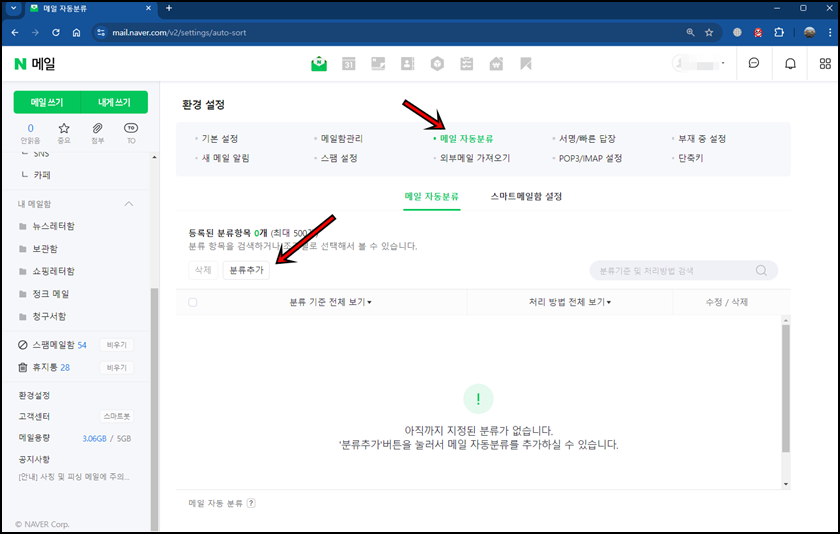The image size is (840, 534).
Task: Open the Naver Mail home icon
Action: pyautogui.click(x=319, y=64)
